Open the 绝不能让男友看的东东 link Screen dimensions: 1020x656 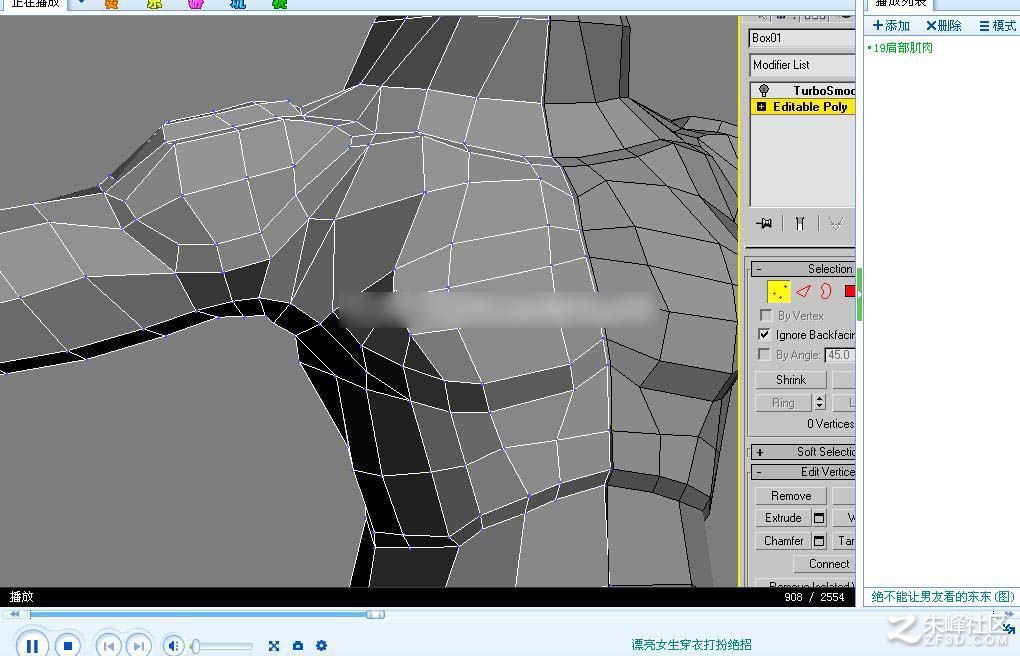pyautogui.click(x=943, y=596)
